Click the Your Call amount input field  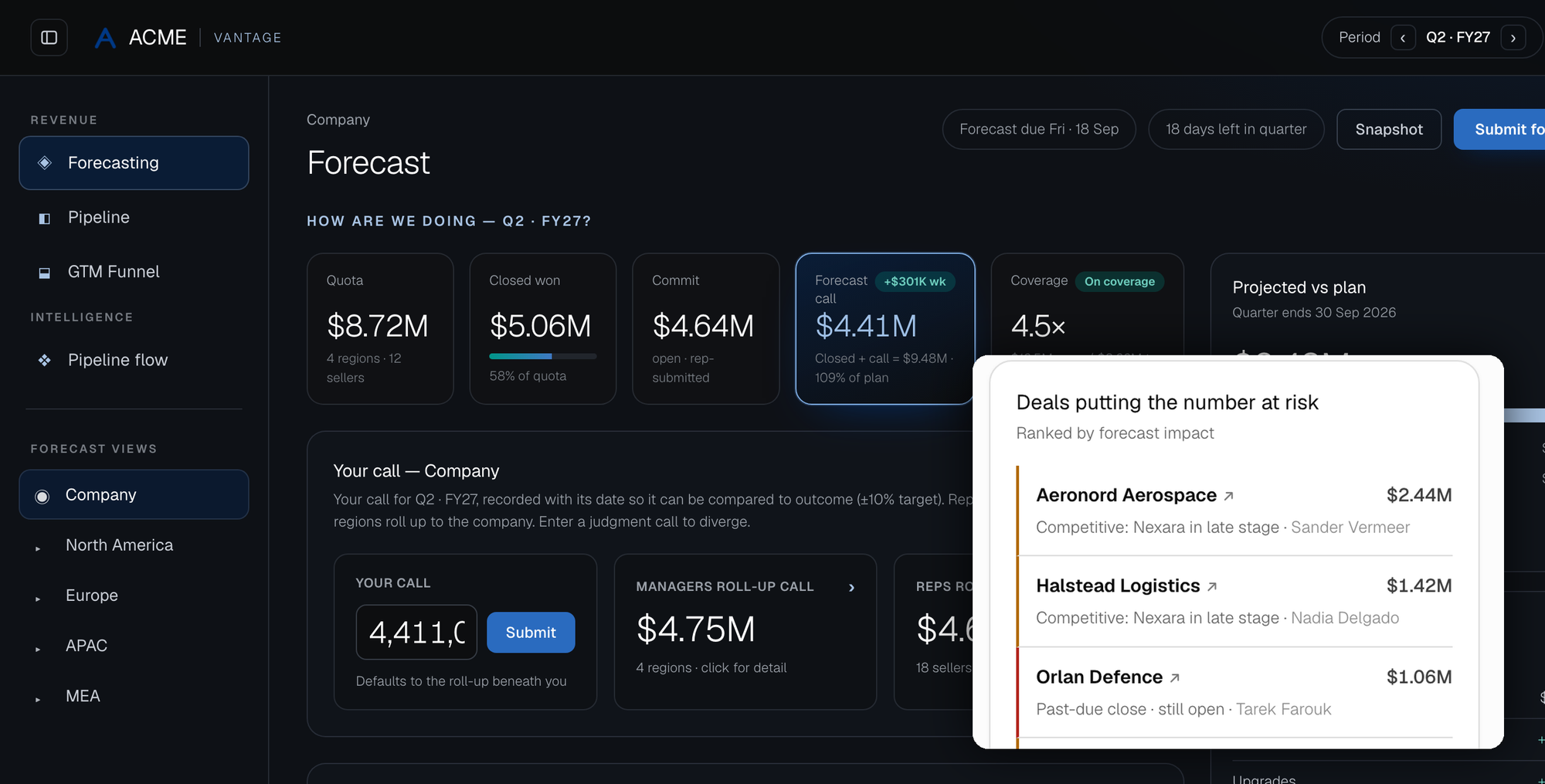click(x=416, y=633)
